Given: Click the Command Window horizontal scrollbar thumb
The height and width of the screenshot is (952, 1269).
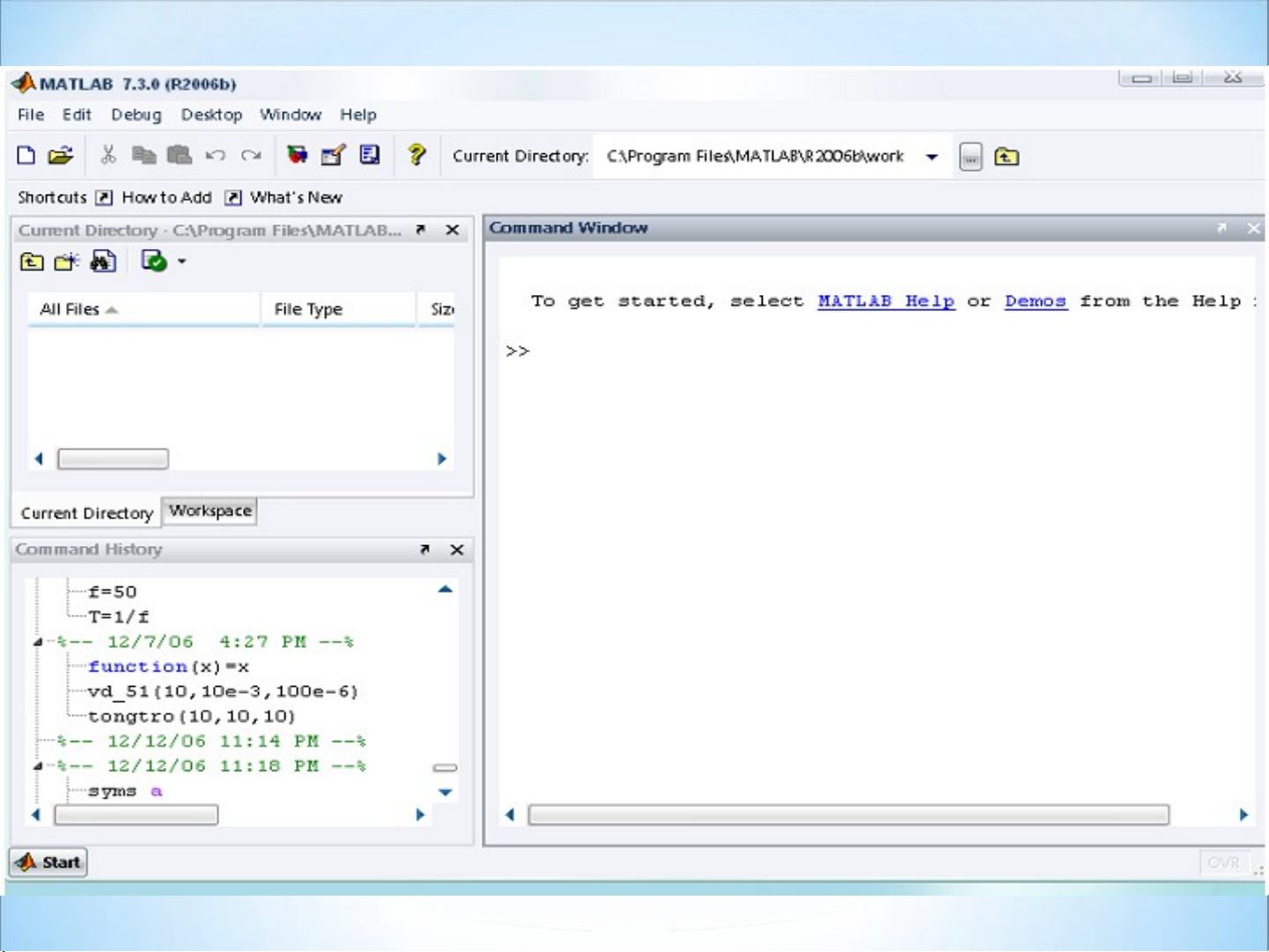Looking at the screenshot, I should point(849,815).
